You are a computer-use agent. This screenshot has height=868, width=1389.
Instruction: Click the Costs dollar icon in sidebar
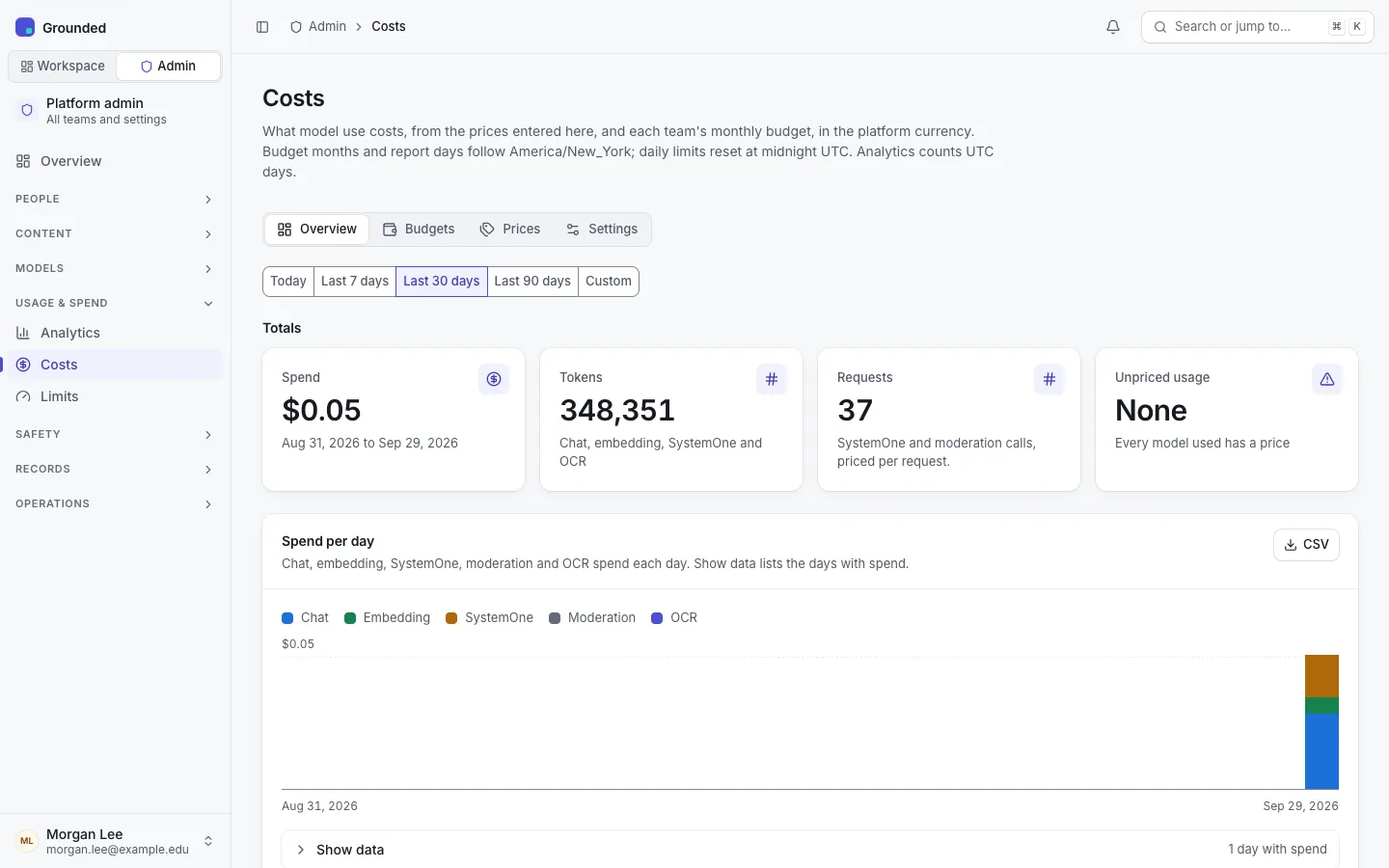(x=23, y=365)
